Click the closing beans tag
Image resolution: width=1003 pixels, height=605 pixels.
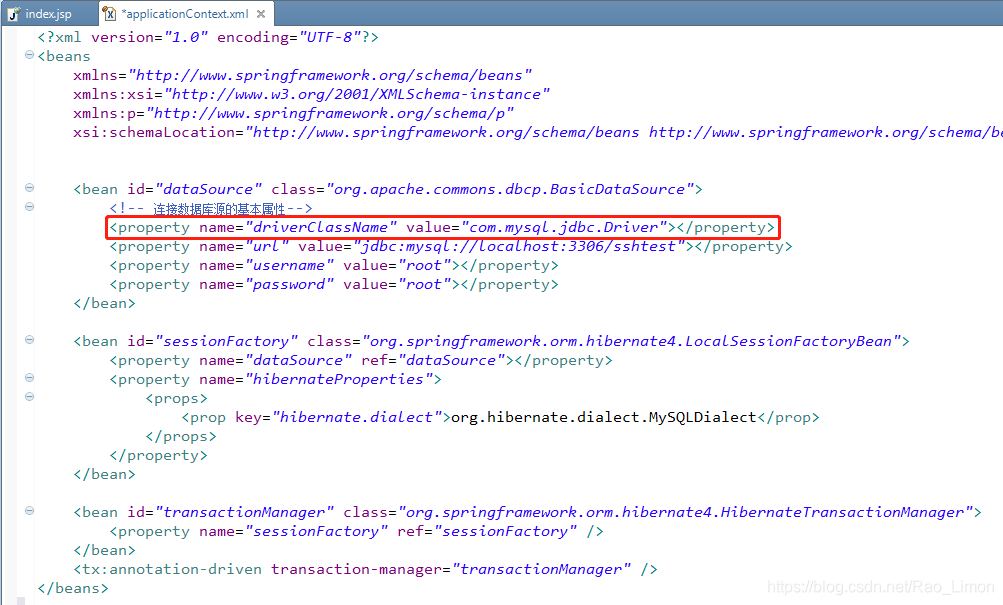tap(73, 588)
